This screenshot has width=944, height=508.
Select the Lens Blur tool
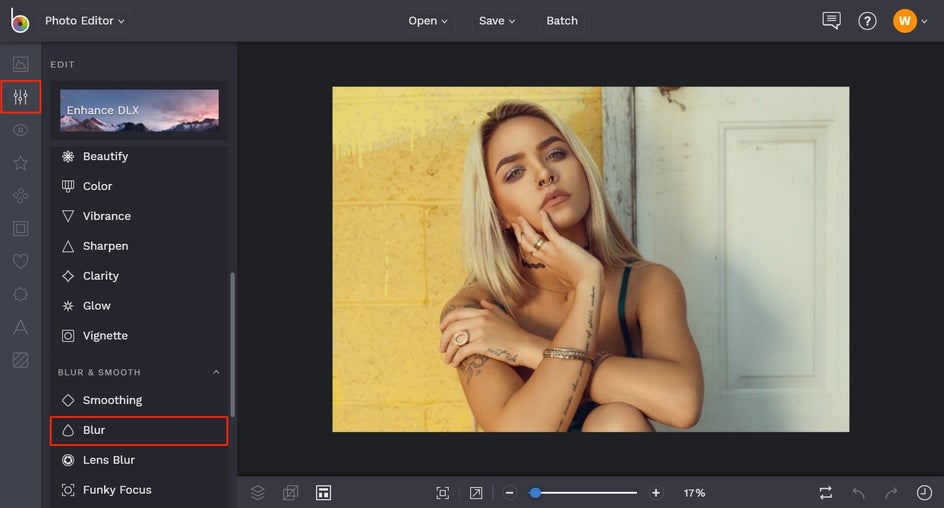[139, 460]
